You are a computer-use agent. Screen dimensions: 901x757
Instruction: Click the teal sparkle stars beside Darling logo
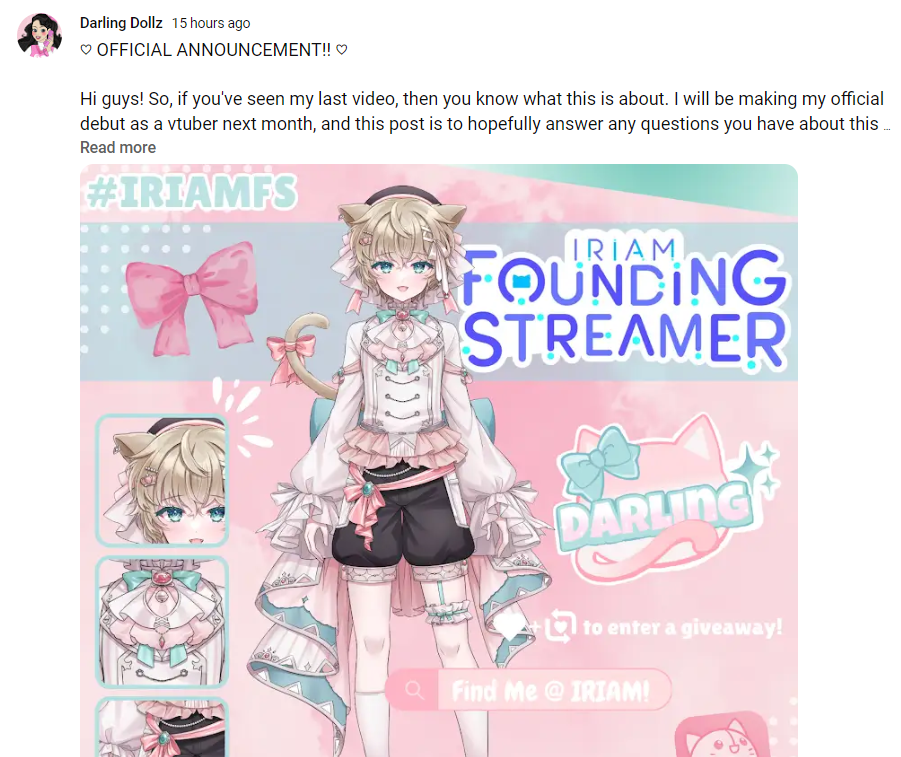click(x=759, y=467)
